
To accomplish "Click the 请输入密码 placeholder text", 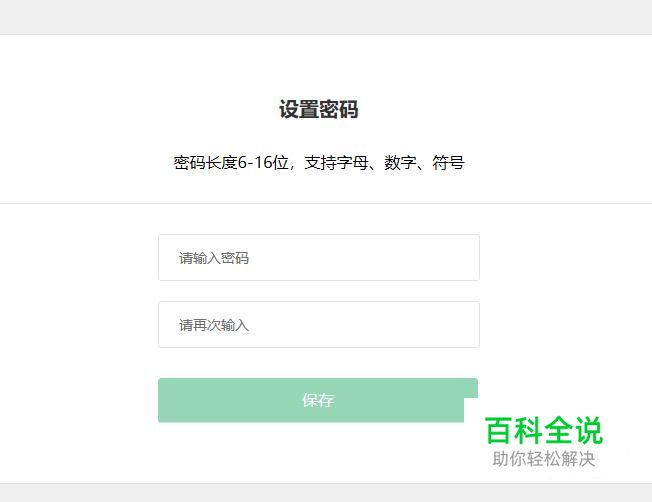I will [214, 258].
